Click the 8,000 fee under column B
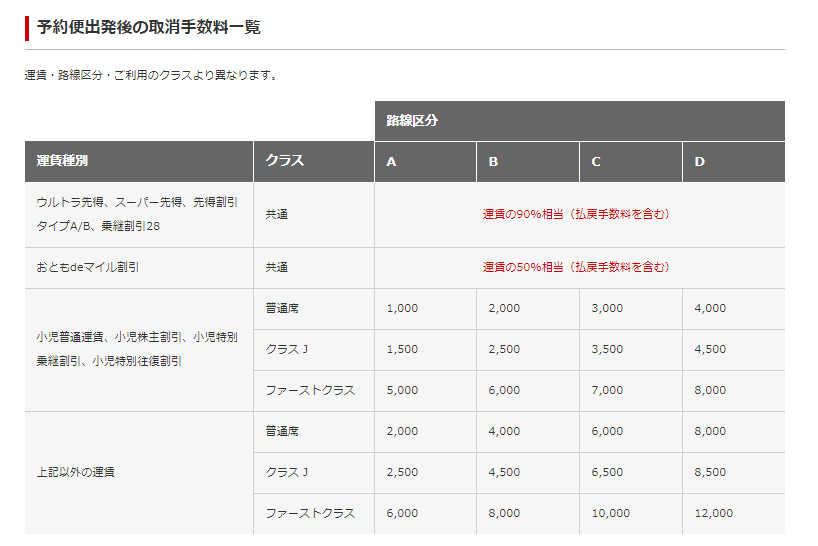 [x=528, y=514]
